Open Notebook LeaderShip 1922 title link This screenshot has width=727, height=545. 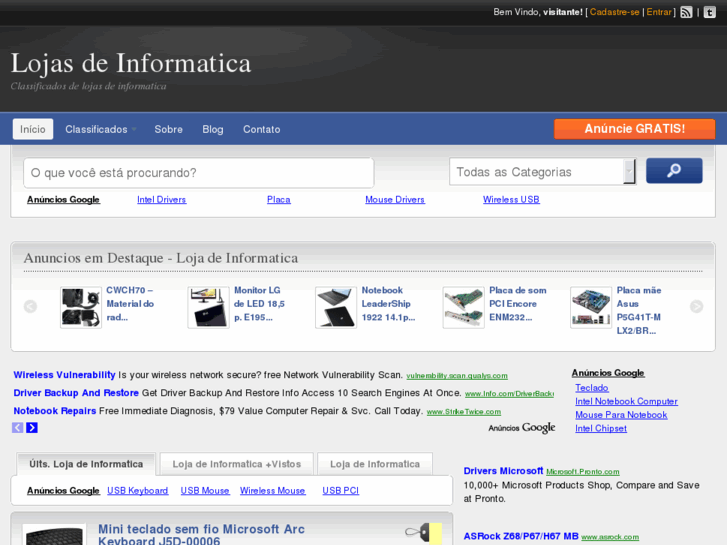(x=388, y=304)
